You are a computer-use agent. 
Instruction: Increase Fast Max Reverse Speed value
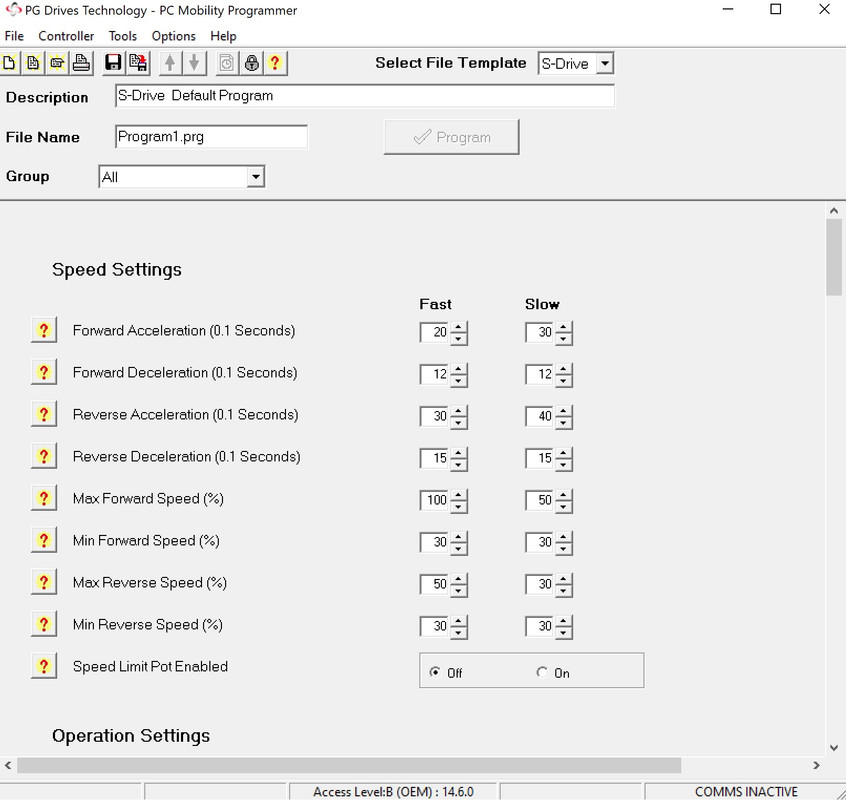459,579
